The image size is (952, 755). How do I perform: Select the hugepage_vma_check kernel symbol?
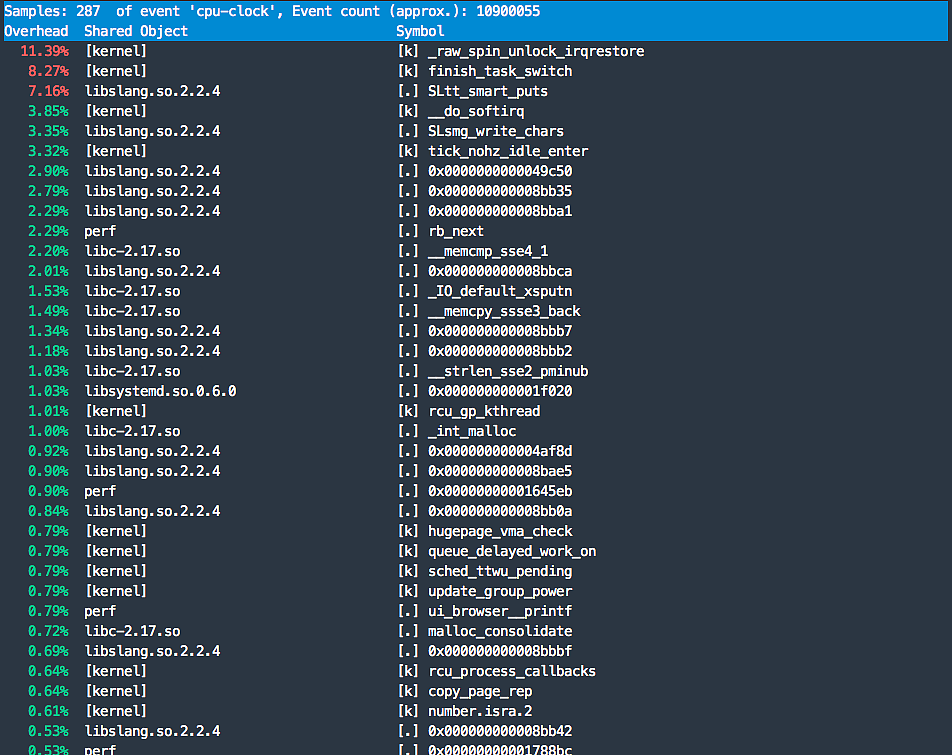click(500, 531)
